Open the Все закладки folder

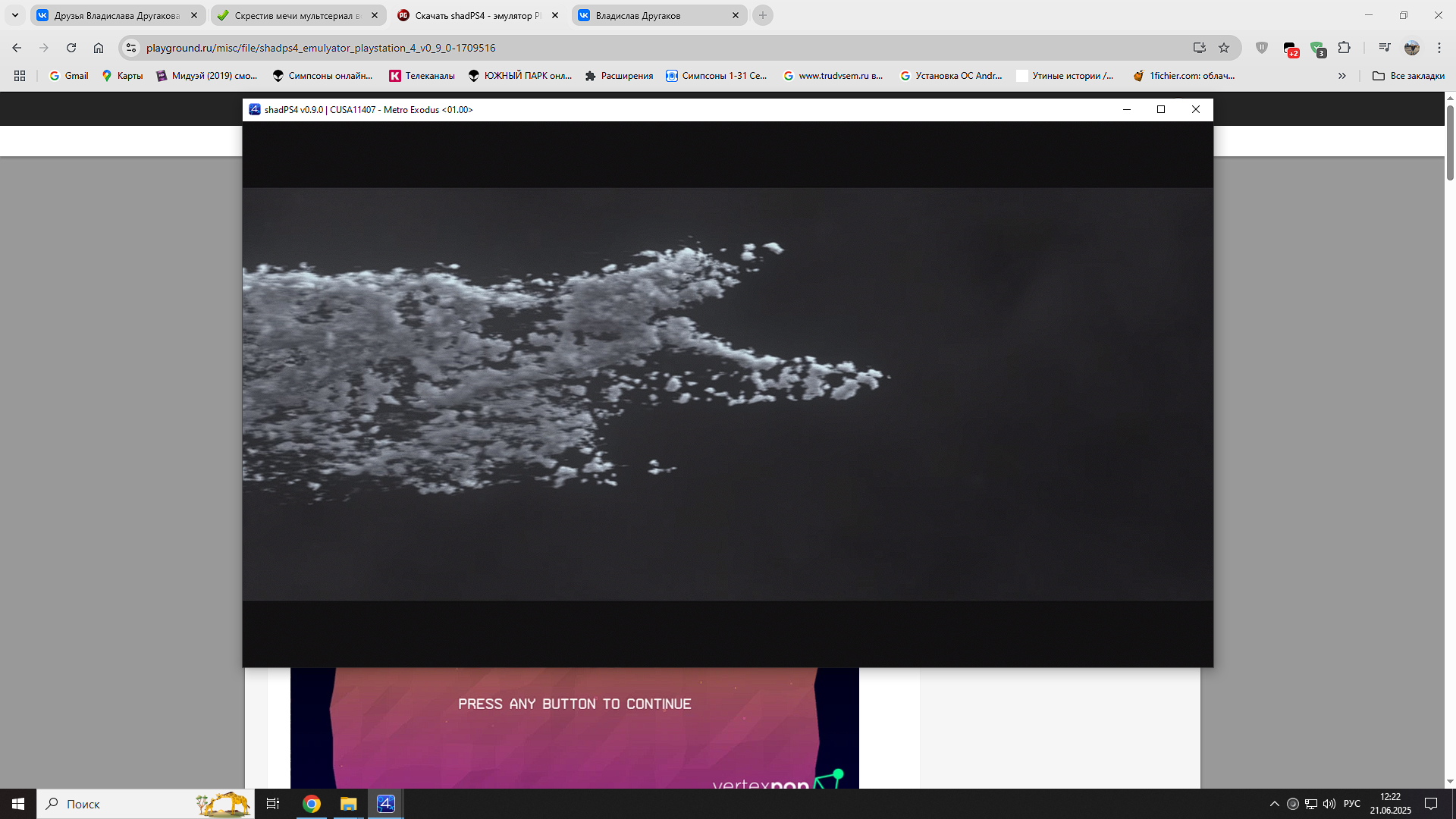tap(1409, 76)
